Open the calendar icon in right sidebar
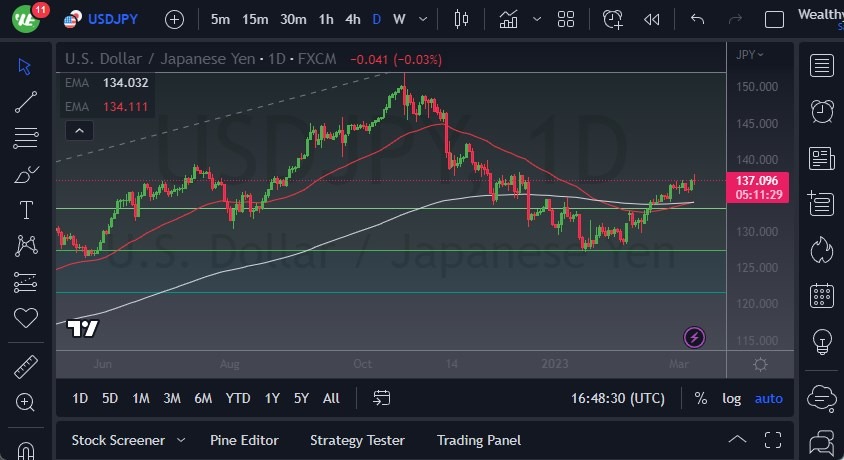844x460 pixels. tap(822, 294)
